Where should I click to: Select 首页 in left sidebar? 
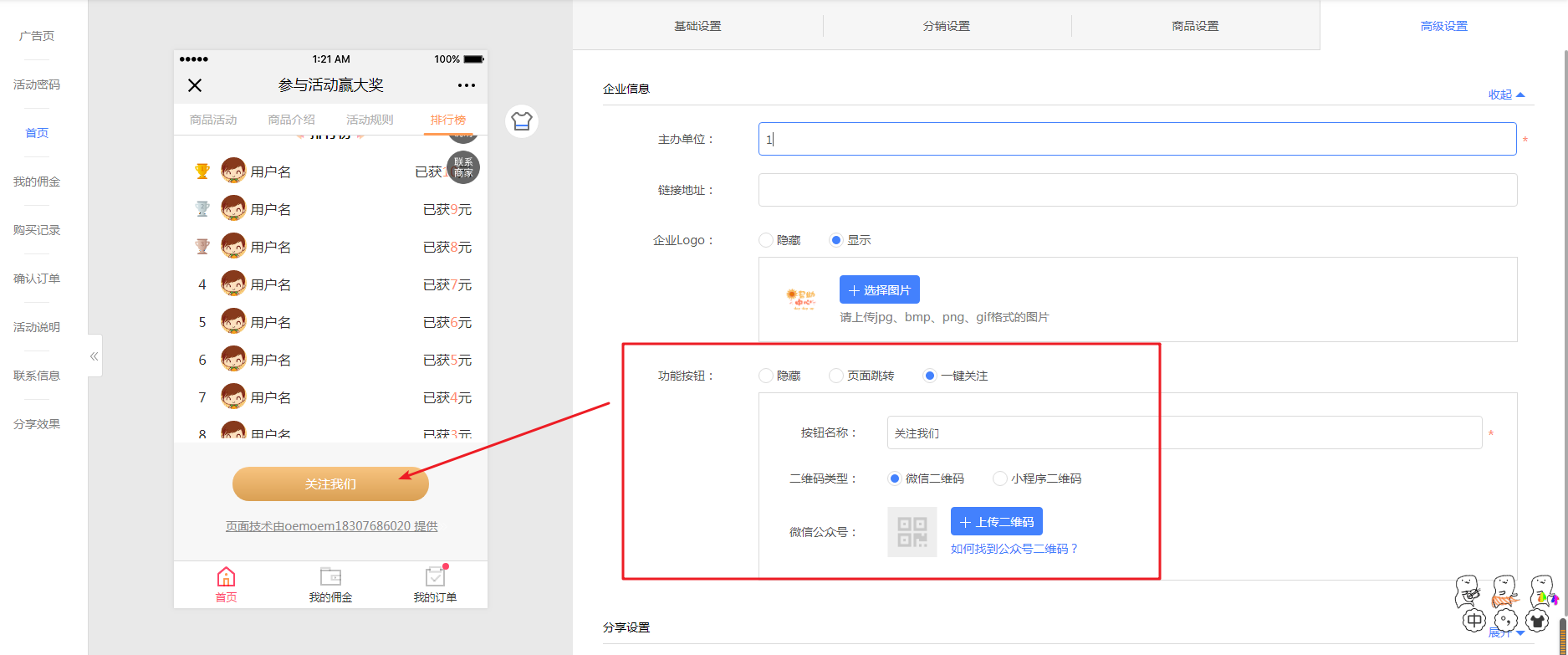[x=37, y=133]
